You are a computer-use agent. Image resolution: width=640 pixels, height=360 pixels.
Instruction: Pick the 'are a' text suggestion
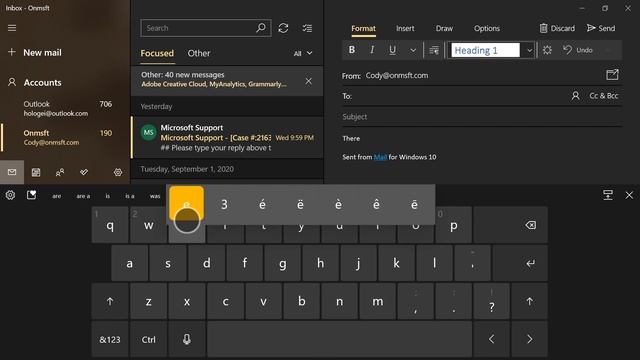click(83, 196)
